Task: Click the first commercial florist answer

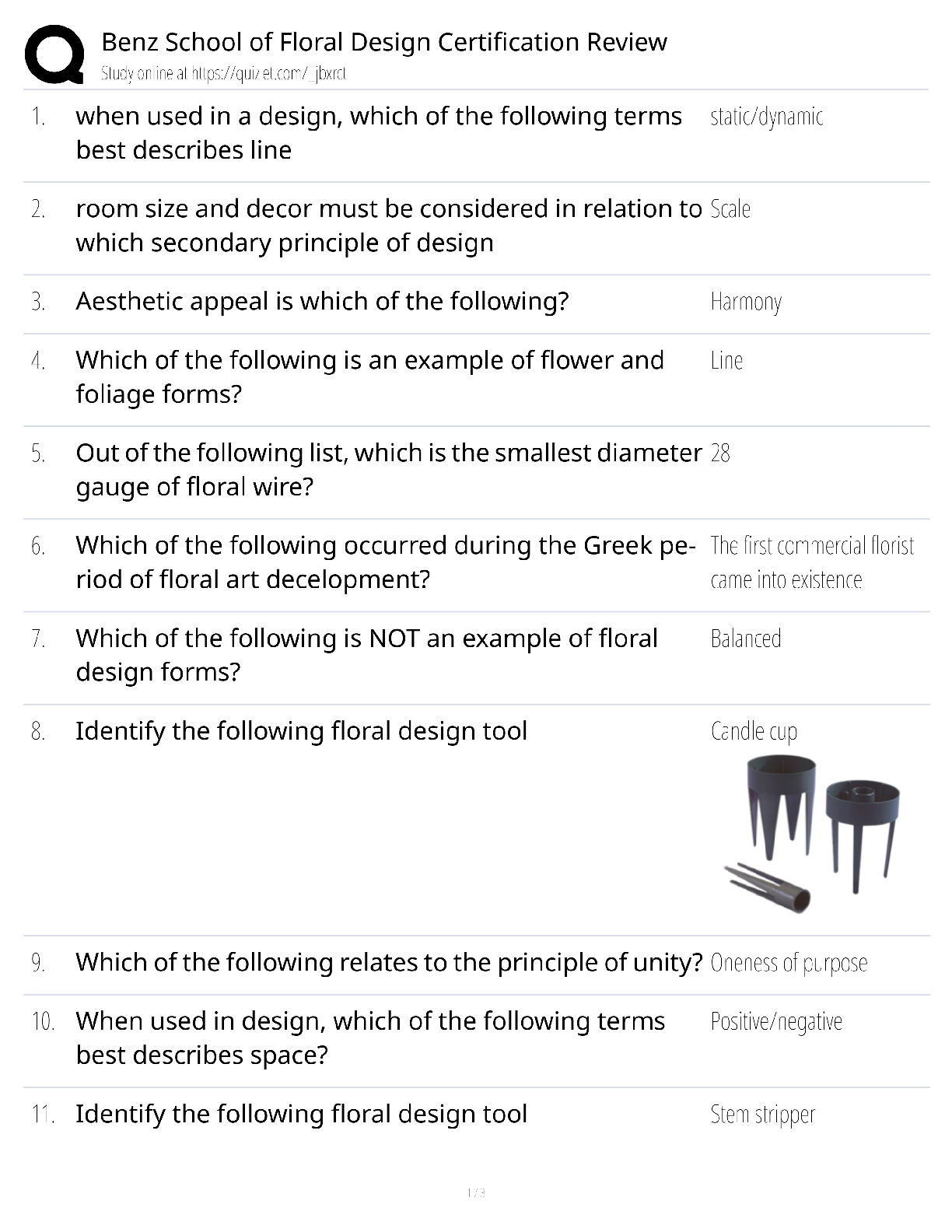Action: (812, 562)
